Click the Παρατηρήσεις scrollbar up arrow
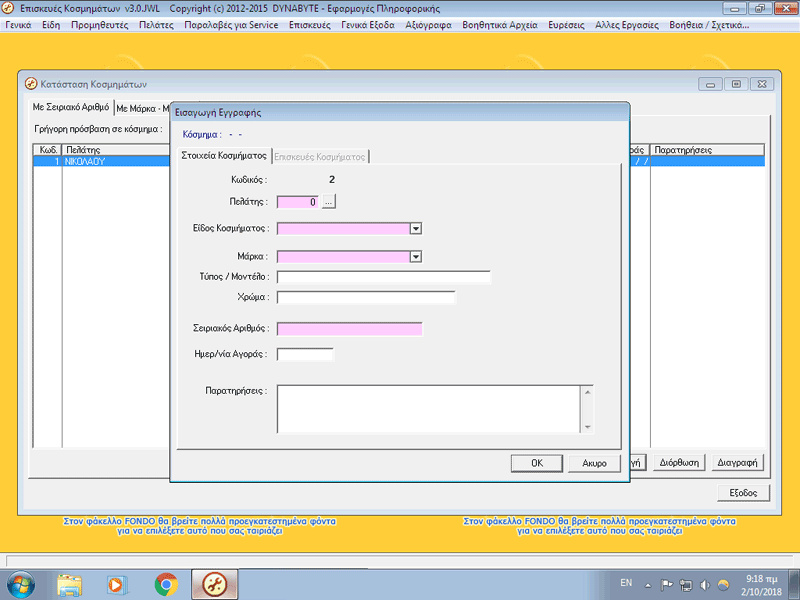The height and width of the screenshot is (600, 800). (x=587, y=392)
